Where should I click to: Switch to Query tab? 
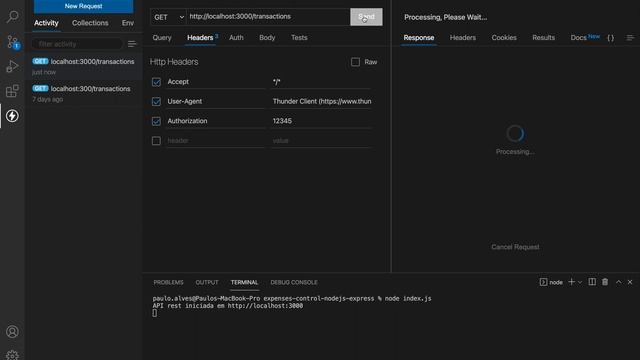pyautogui.click(x=162, y=38)
